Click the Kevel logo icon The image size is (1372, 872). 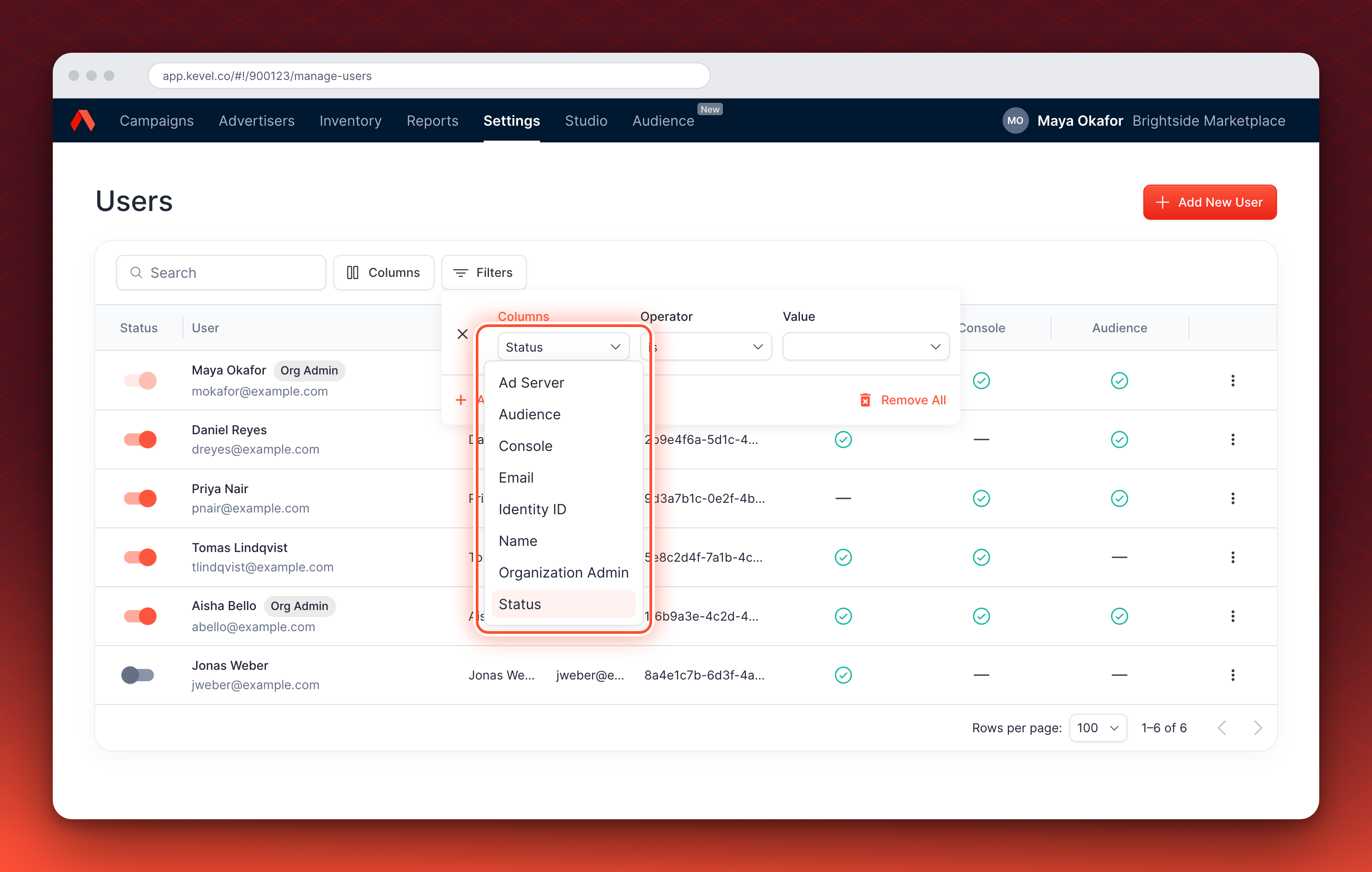click(83, 121)
